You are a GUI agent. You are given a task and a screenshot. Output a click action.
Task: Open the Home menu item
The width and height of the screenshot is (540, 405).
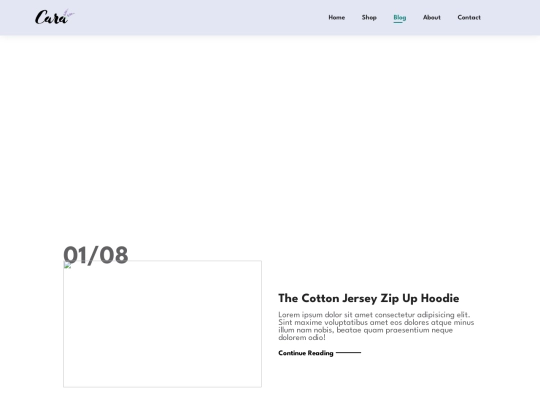[336, 17]
